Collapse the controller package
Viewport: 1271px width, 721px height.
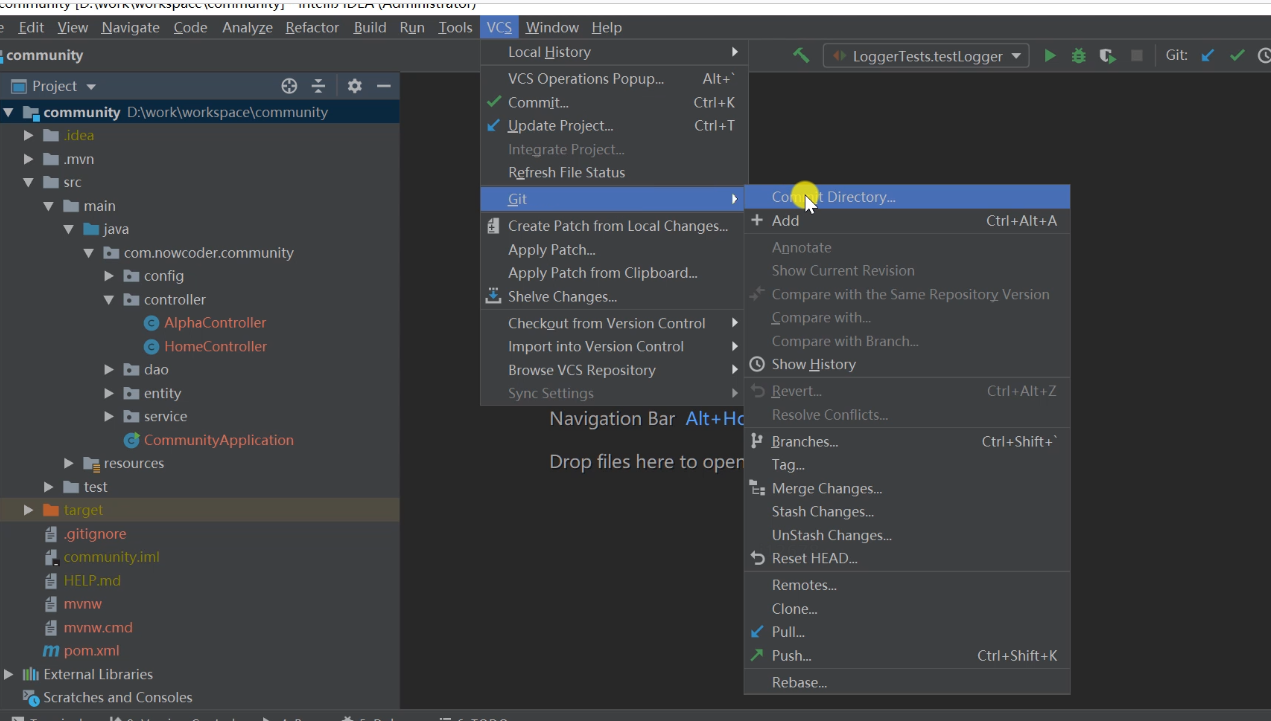click(109, 299)
